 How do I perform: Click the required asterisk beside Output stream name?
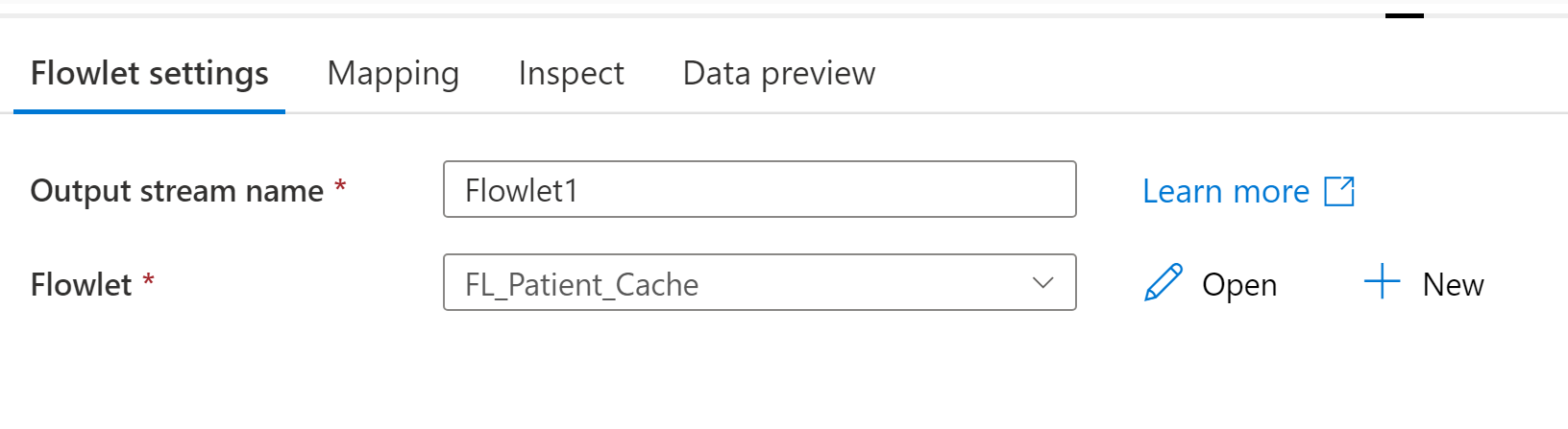[340, 186]
